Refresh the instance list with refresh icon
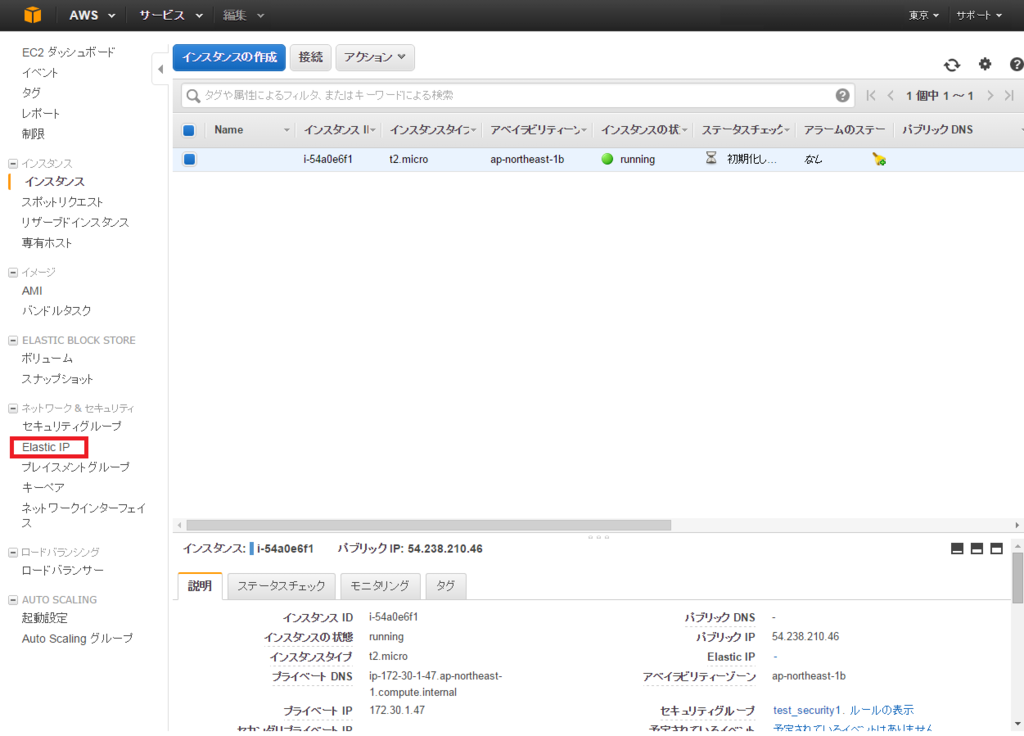Viewport: 1024px width, 736px height. click(x=952, y=65)
